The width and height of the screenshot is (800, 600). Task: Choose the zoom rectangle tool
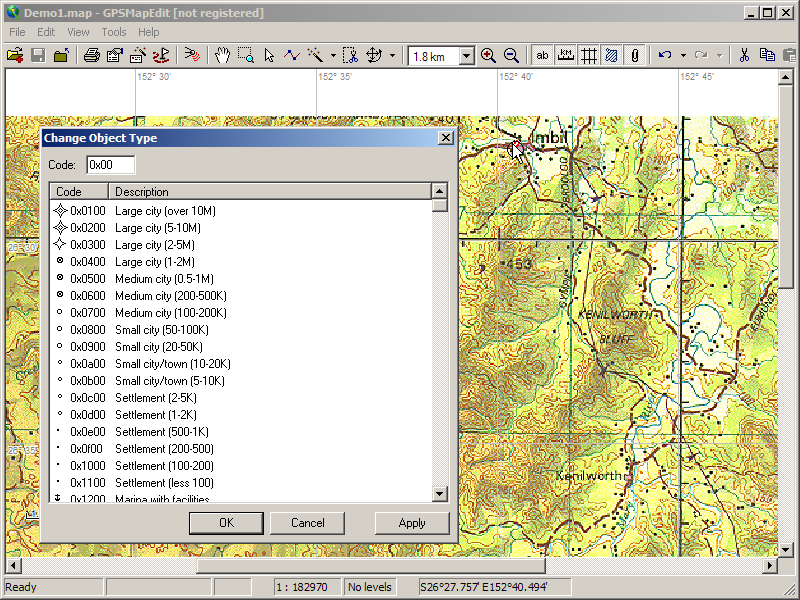point(245,56)
